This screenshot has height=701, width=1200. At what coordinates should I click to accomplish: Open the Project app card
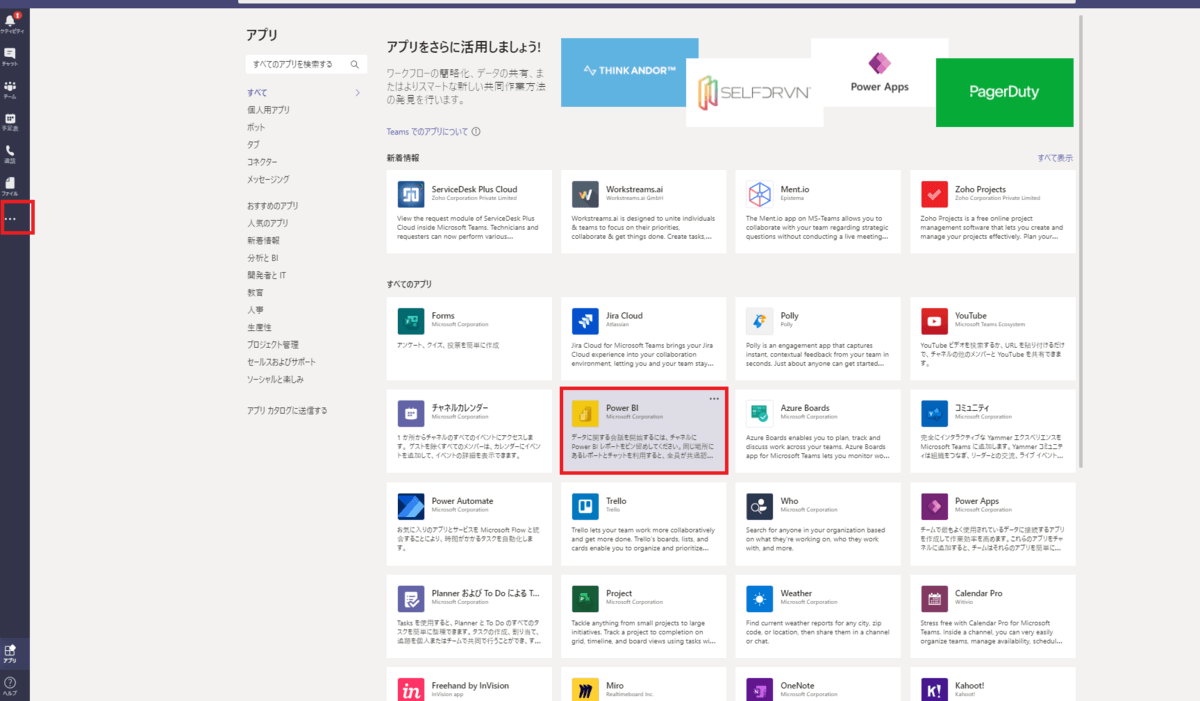coord(644,616)
